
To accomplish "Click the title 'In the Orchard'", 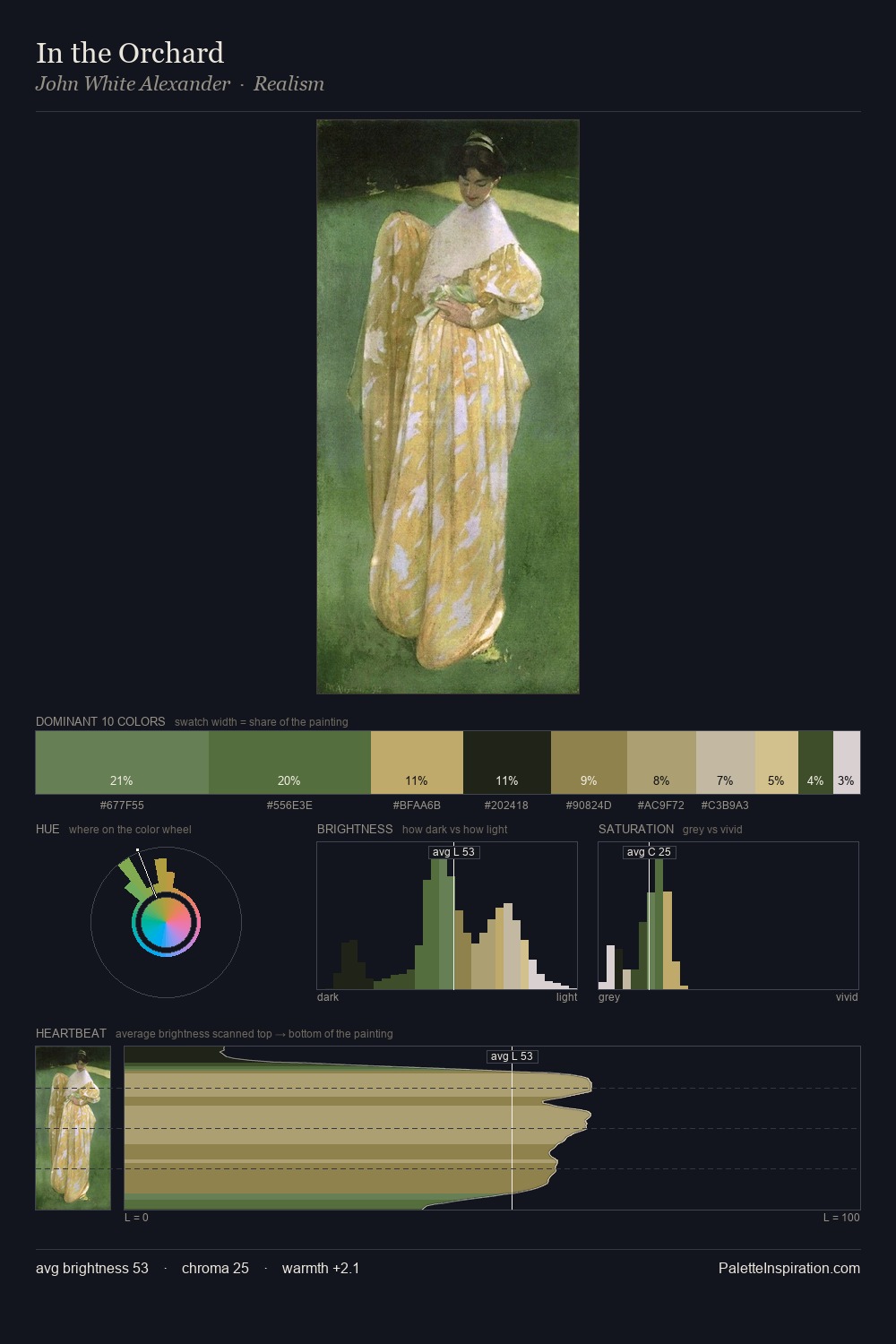I will pos(130,53).
